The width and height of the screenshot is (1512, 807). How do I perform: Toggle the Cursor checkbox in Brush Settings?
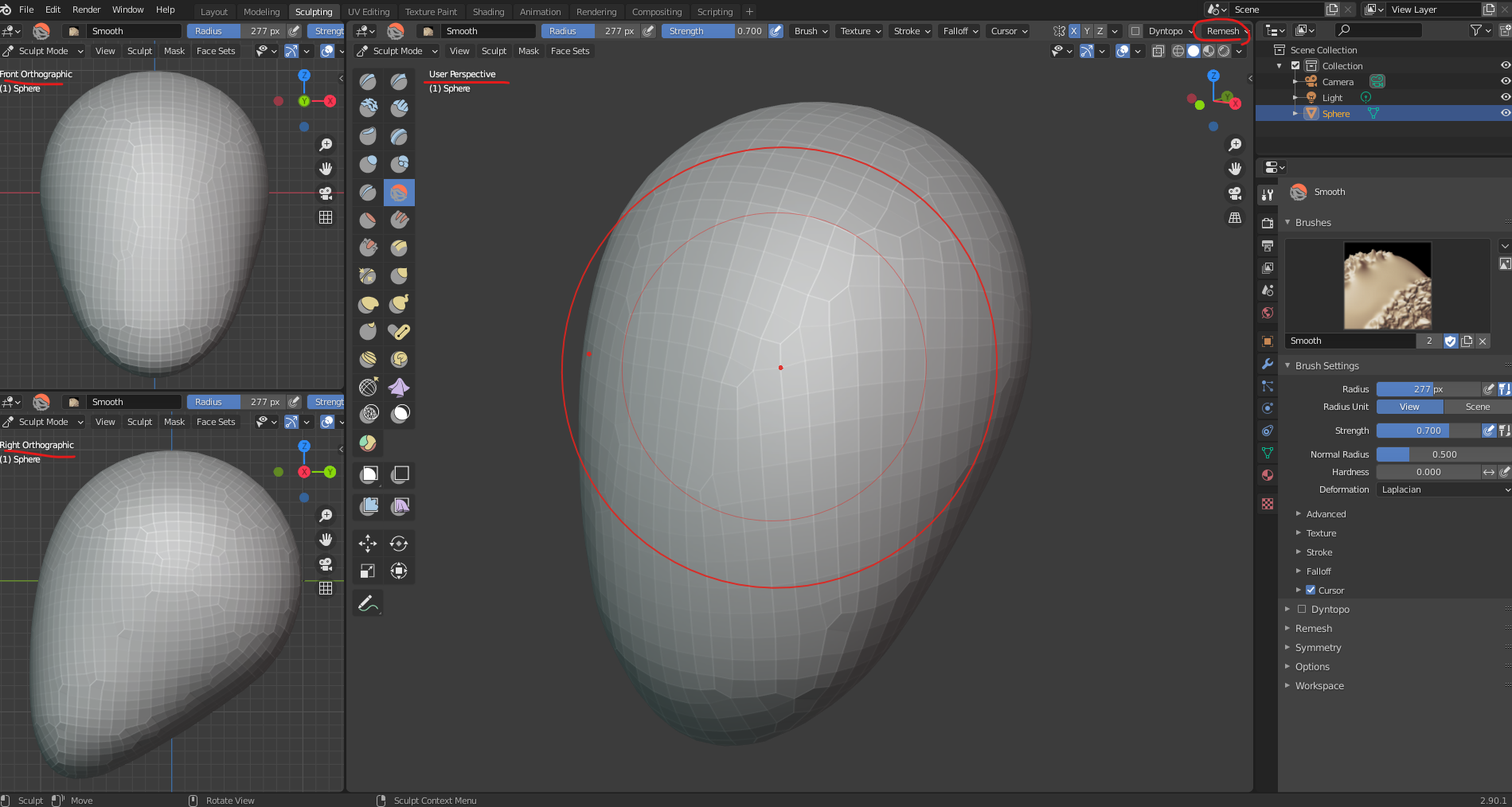pyautogui.click(x=1311, y=591)
